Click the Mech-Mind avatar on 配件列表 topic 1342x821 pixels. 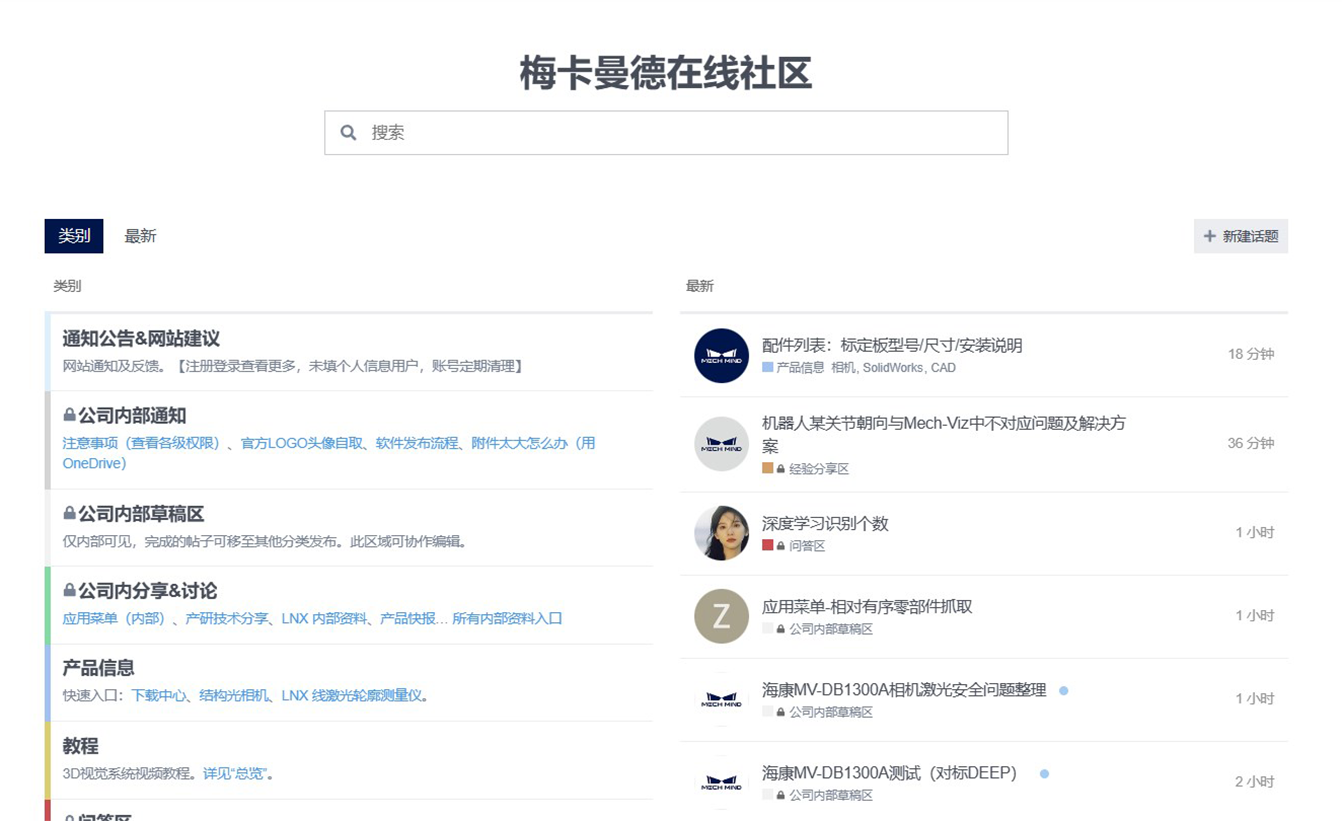pyautogui.click(x=720, y=355)
